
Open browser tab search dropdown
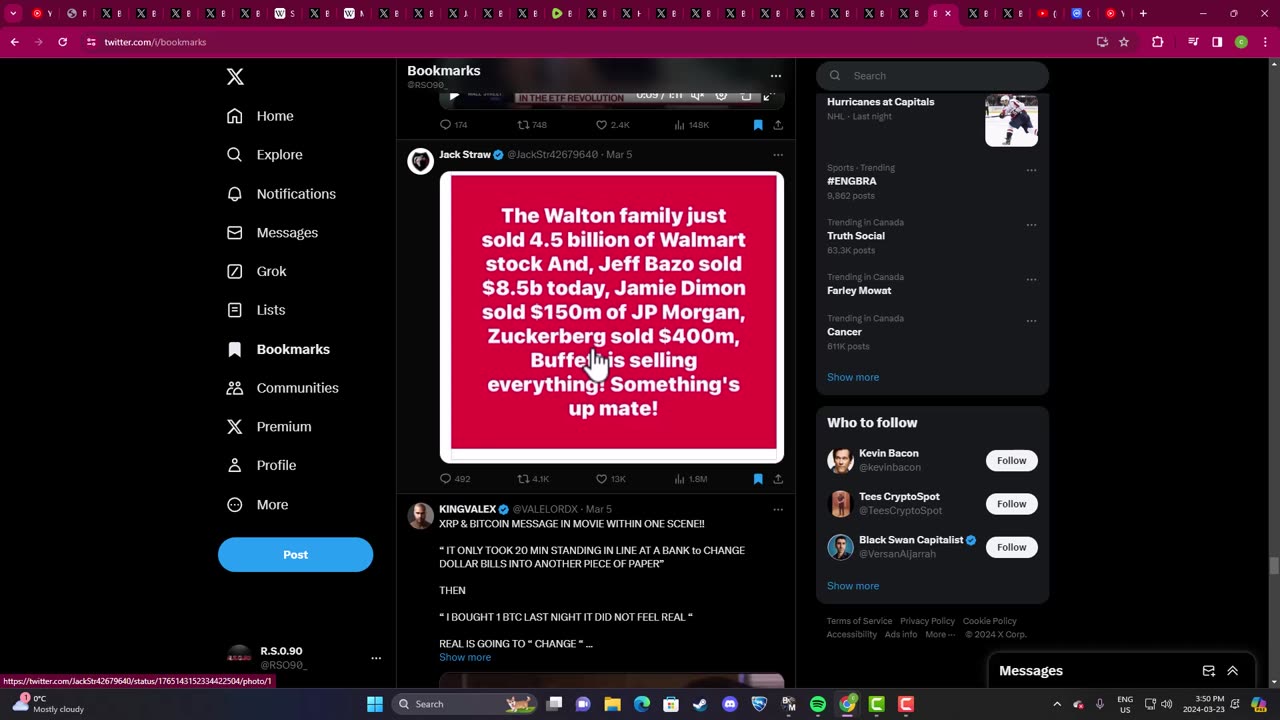(x=13, y=13)
